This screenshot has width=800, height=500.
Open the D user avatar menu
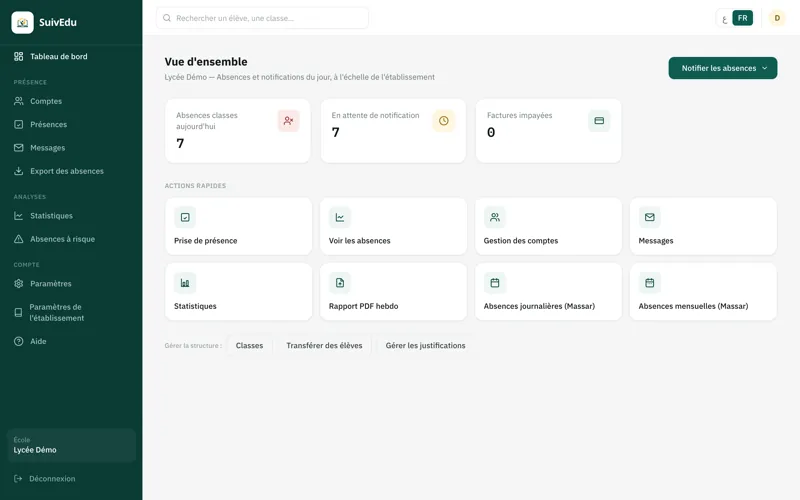pos(777,18)
